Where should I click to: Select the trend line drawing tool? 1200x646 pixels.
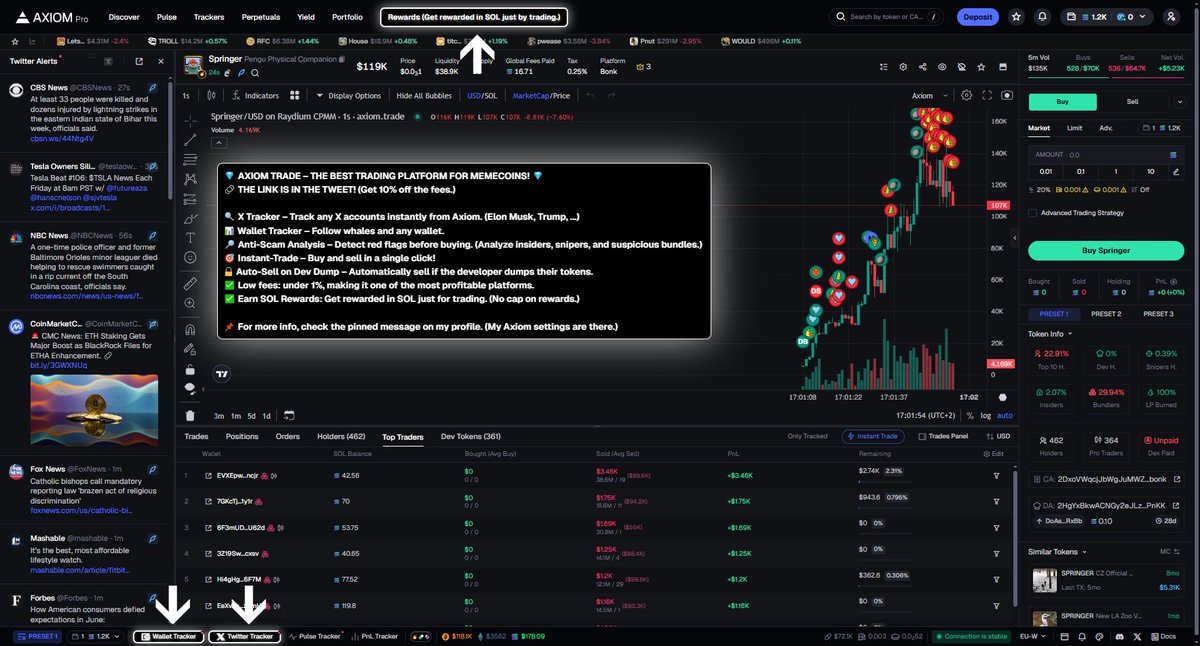190,140
